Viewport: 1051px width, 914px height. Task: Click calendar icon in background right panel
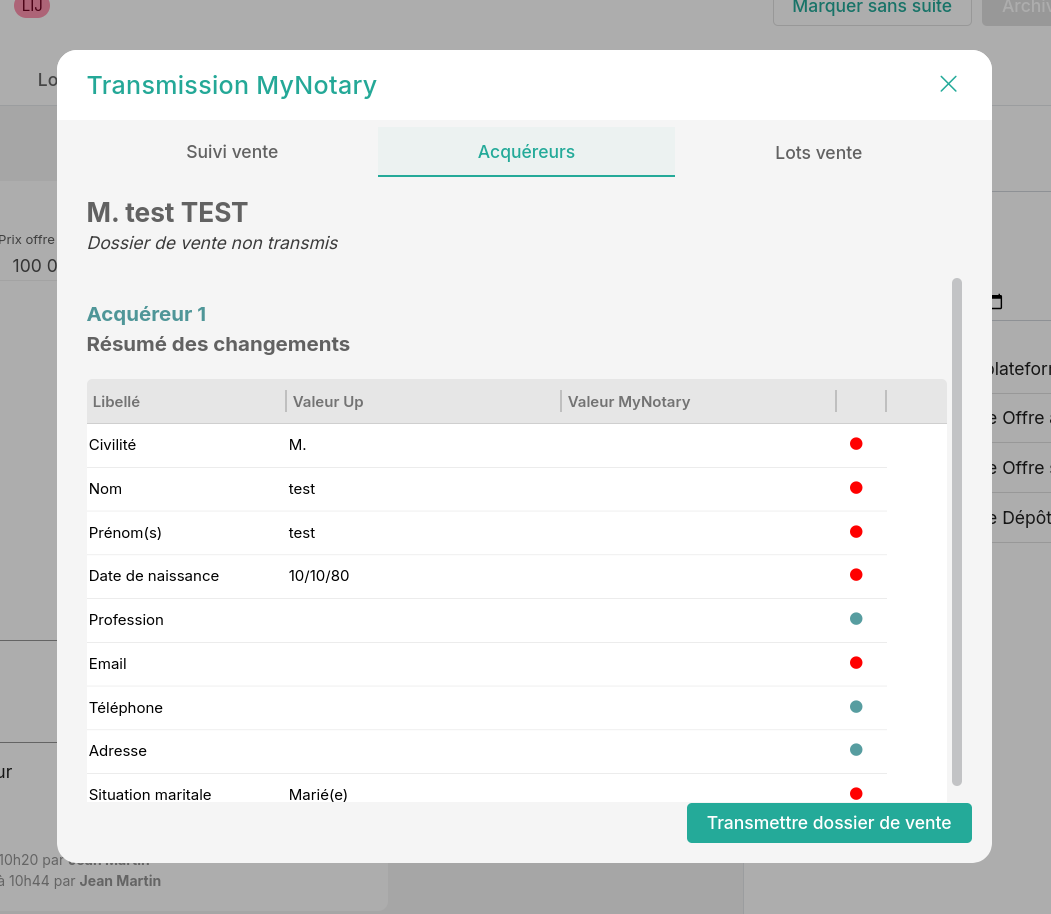997,302
